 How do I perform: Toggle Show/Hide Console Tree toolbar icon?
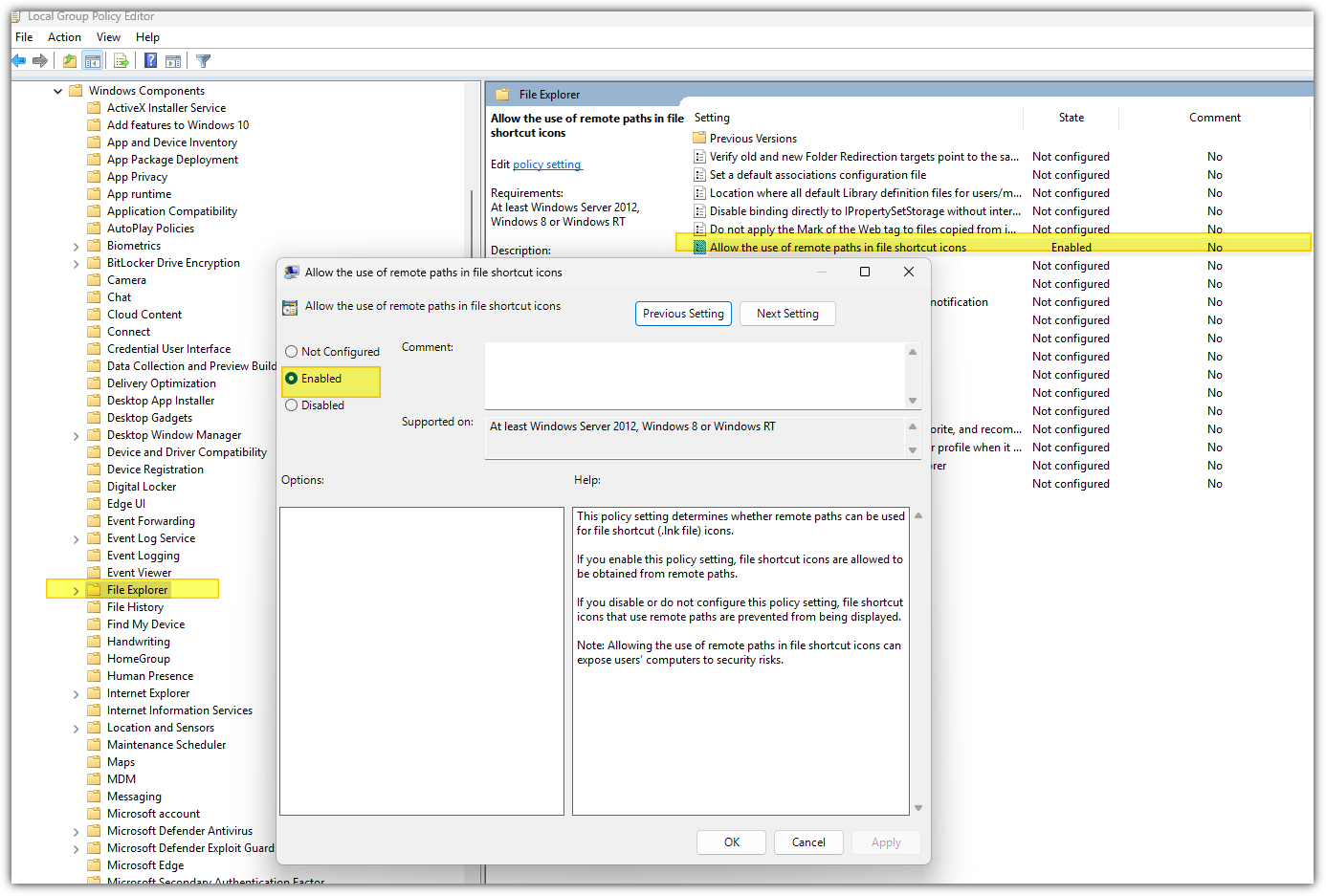[93, 61]
